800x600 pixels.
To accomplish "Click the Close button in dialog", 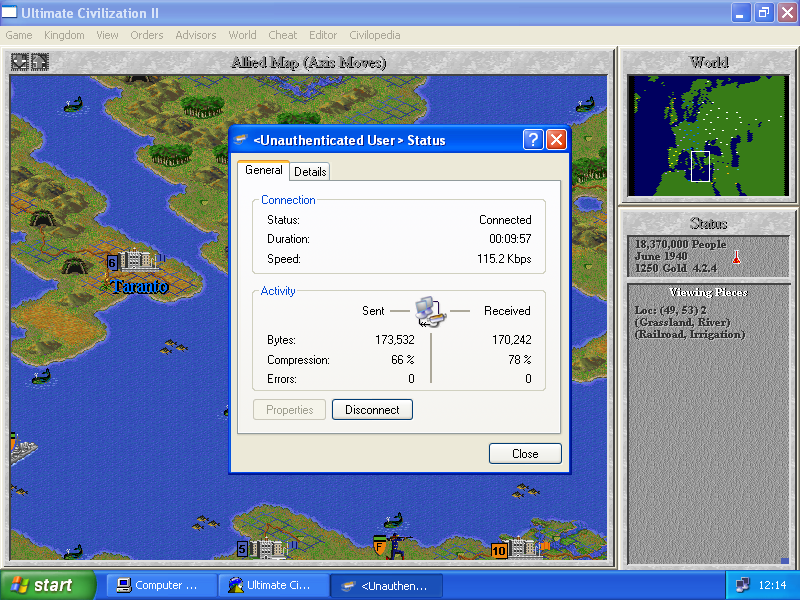I will coord(525,454).
